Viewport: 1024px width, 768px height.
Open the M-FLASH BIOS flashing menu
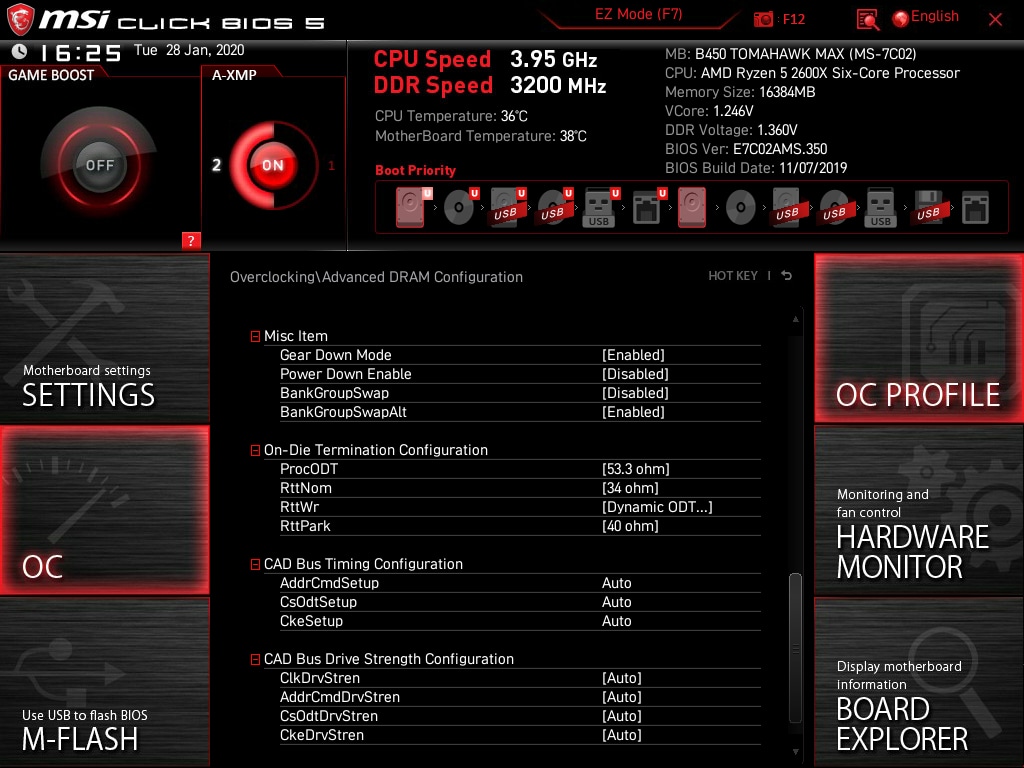coord(104,682)
